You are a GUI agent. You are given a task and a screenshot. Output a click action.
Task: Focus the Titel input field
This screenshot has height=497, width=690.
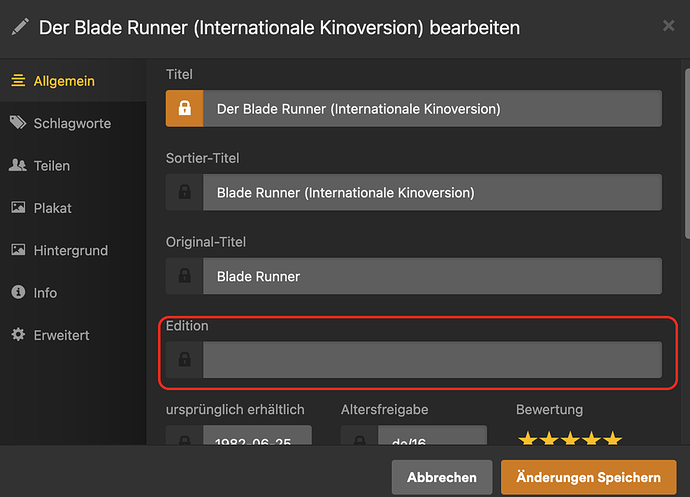coord(432,108)
